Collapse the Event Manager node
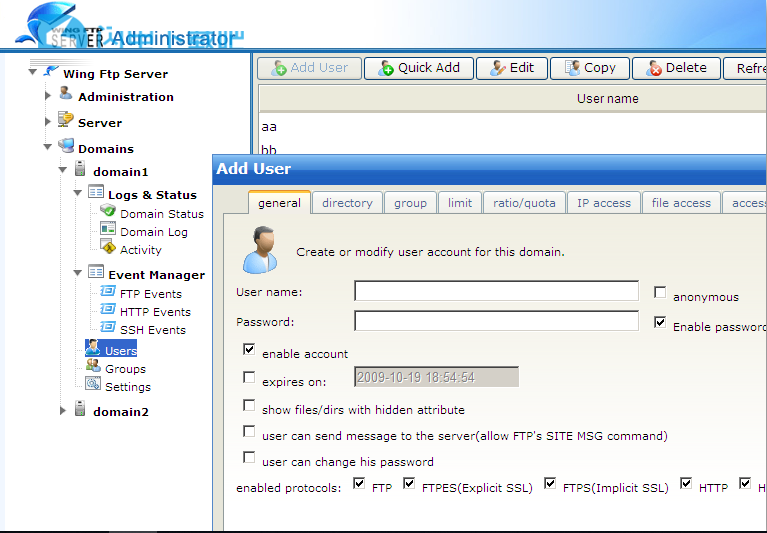This screenshot has width=767, height=533. coord(78,273)
